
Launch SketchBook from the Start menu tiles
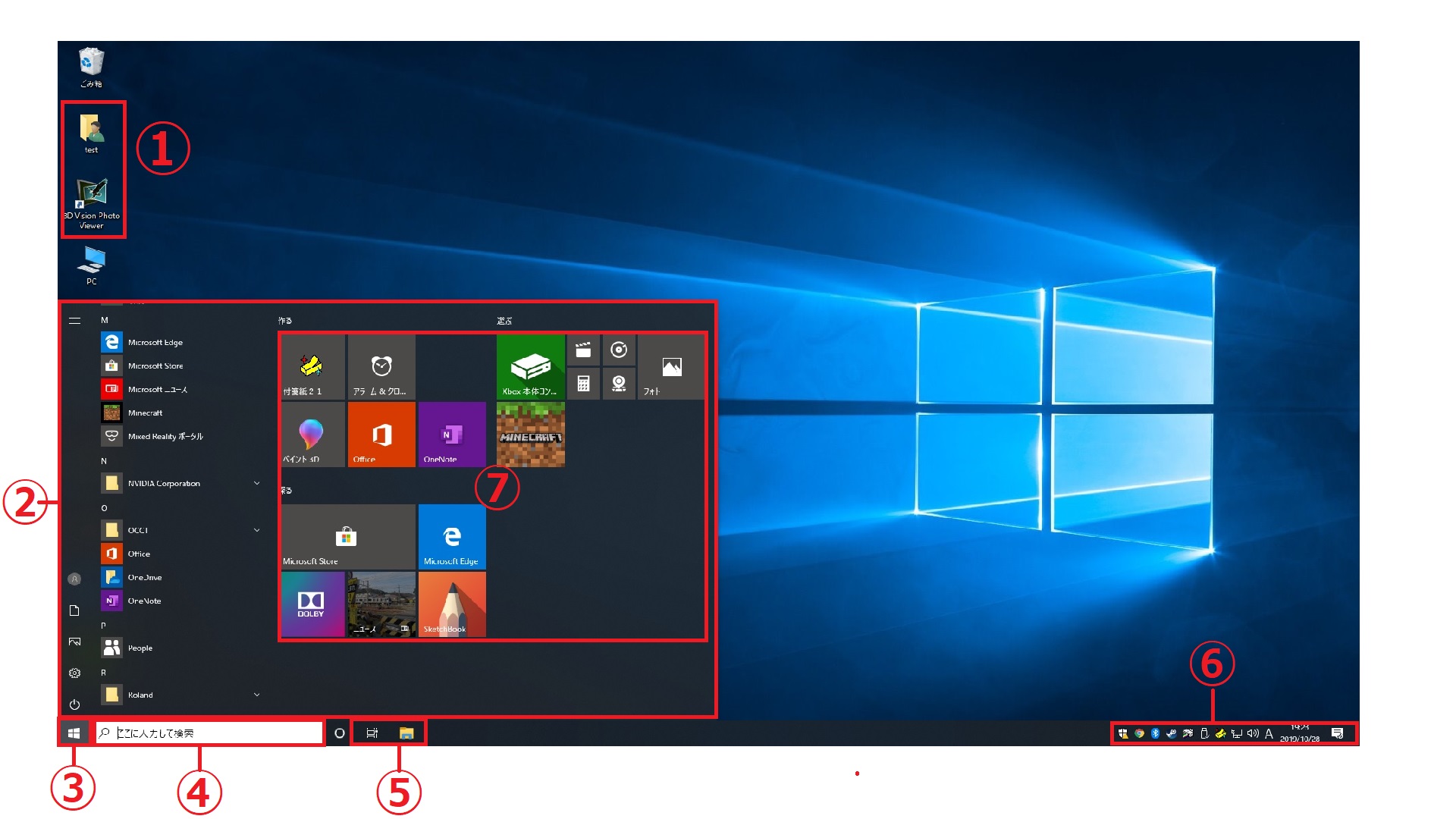coord(451,604)
